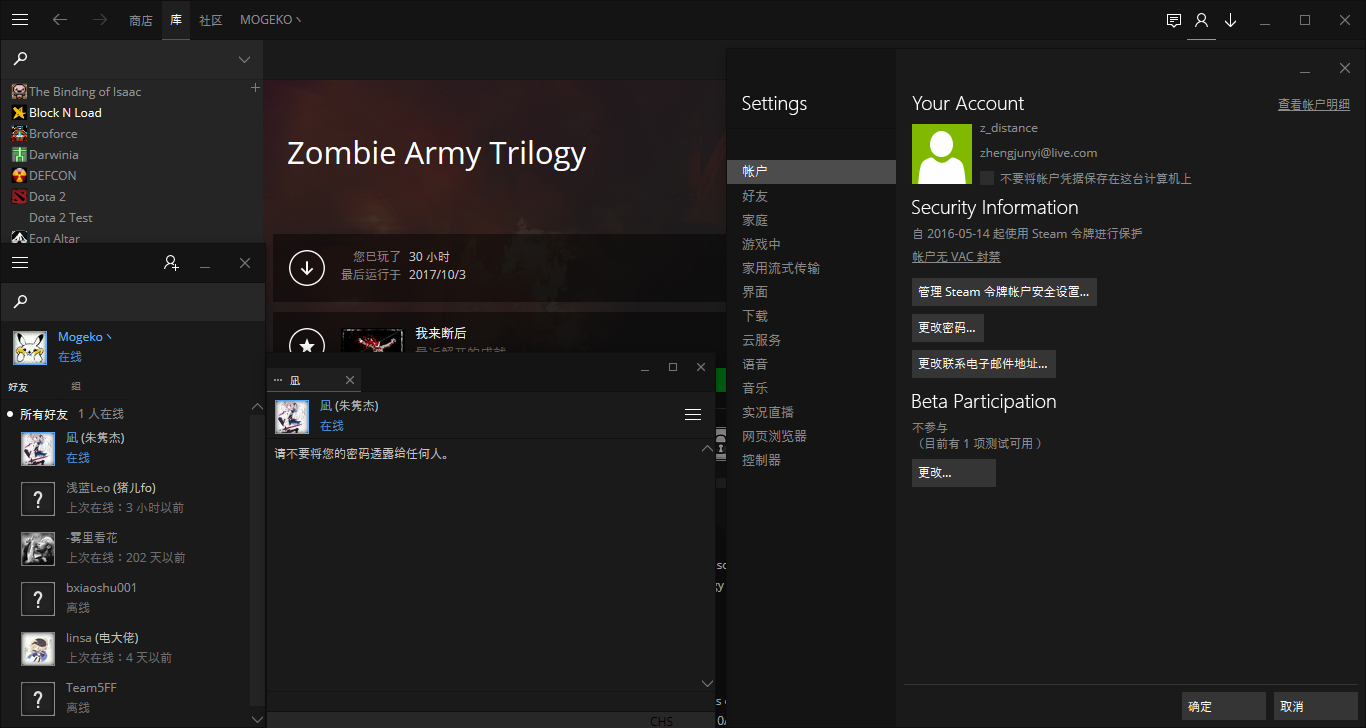Image resolution: width=1366 pixels, height=728 pixels.
Task: Click the download install icon for Zombie Army Trilogy
Action: [307, 268]
